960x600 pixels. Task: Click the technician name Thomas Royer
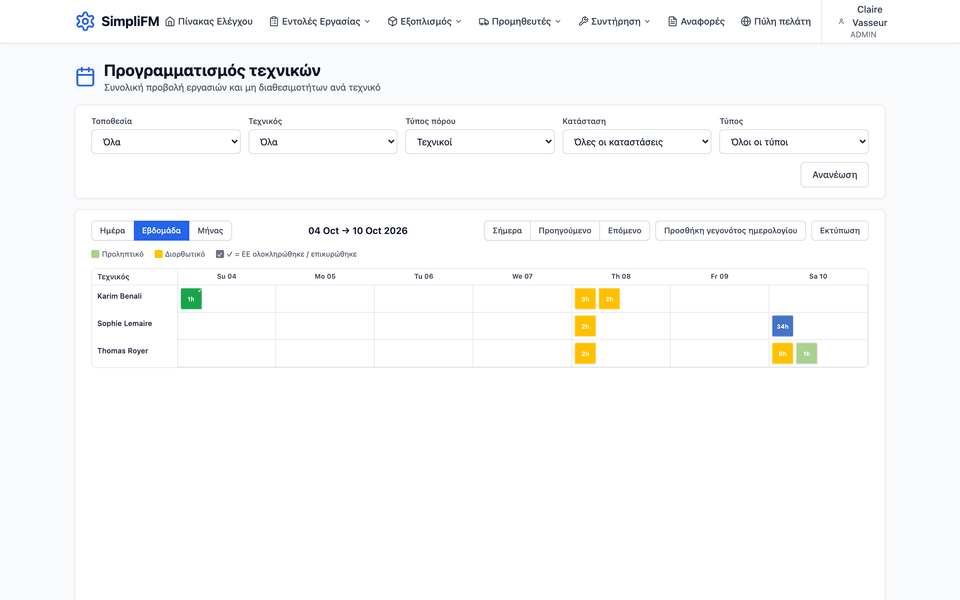pos(122,351)
